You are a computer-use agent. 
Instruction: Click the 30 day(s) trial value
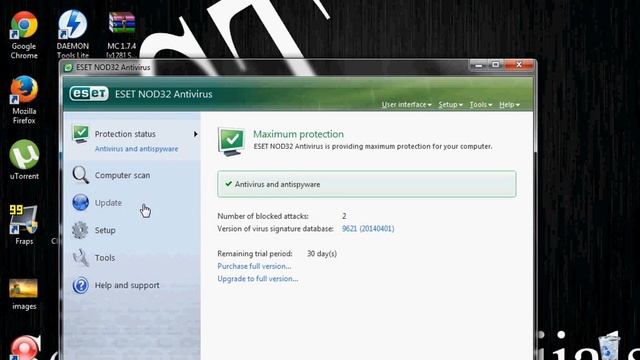point(322,254)
